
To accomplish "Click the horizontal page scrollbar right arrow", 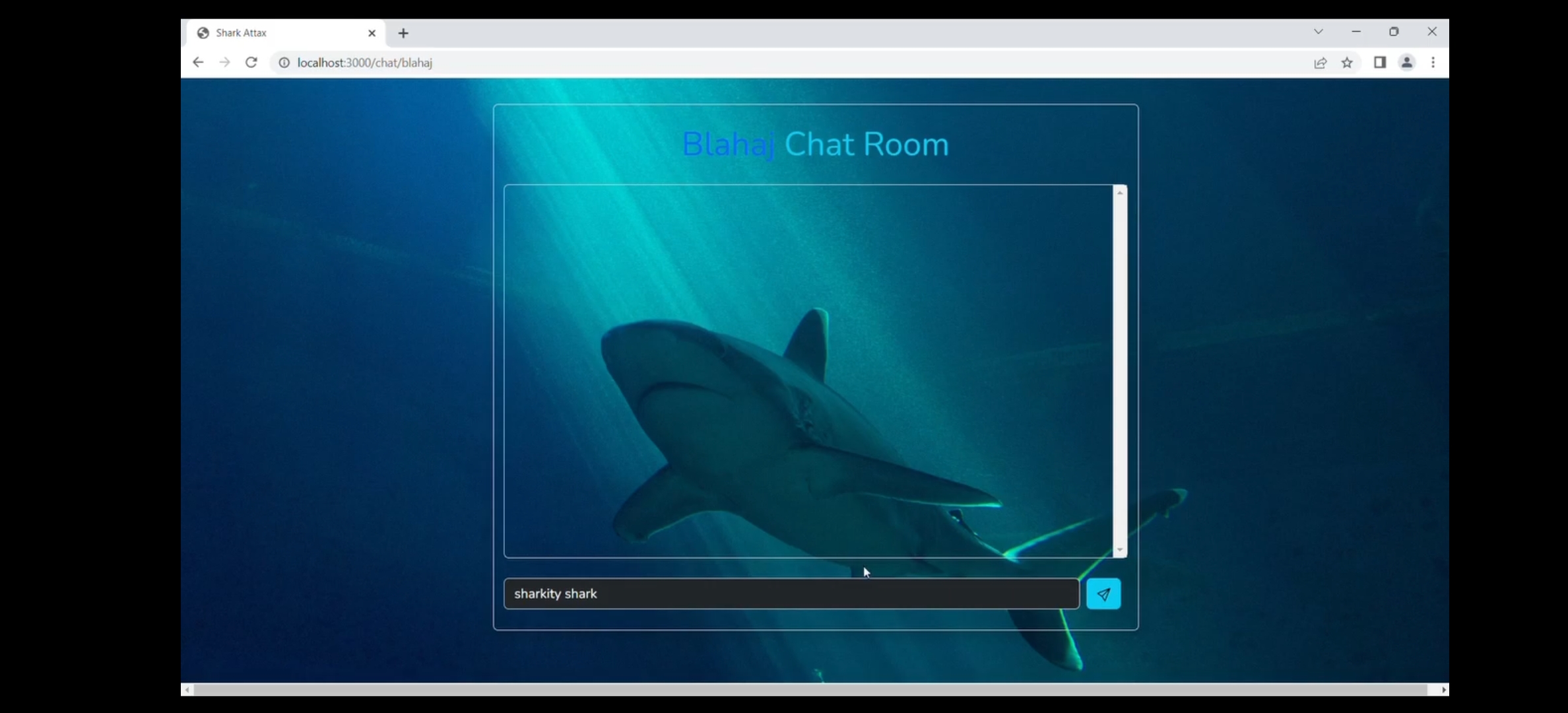I will pyautogui.click(x=1443, y=689).
